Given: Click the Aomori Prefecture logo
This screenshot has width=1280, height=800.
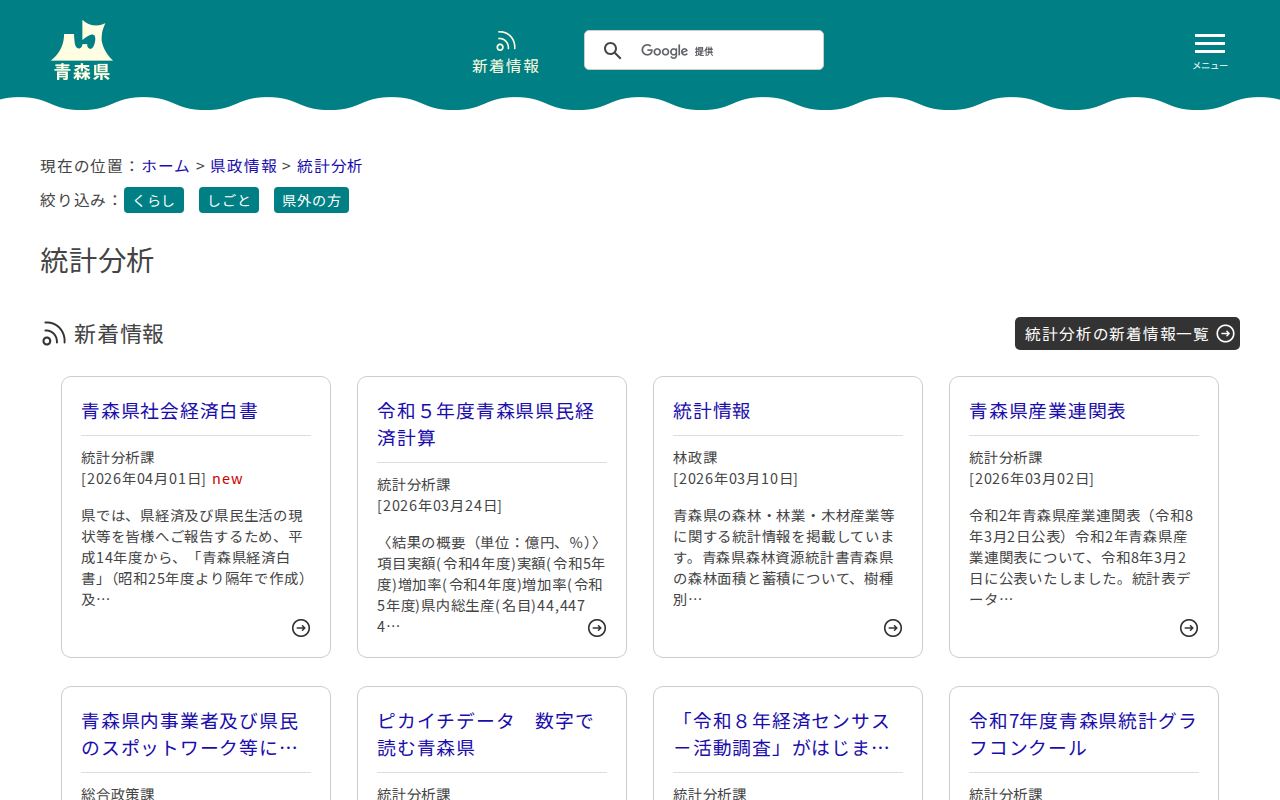Looking at the screenshot, I should coord(82,50).
